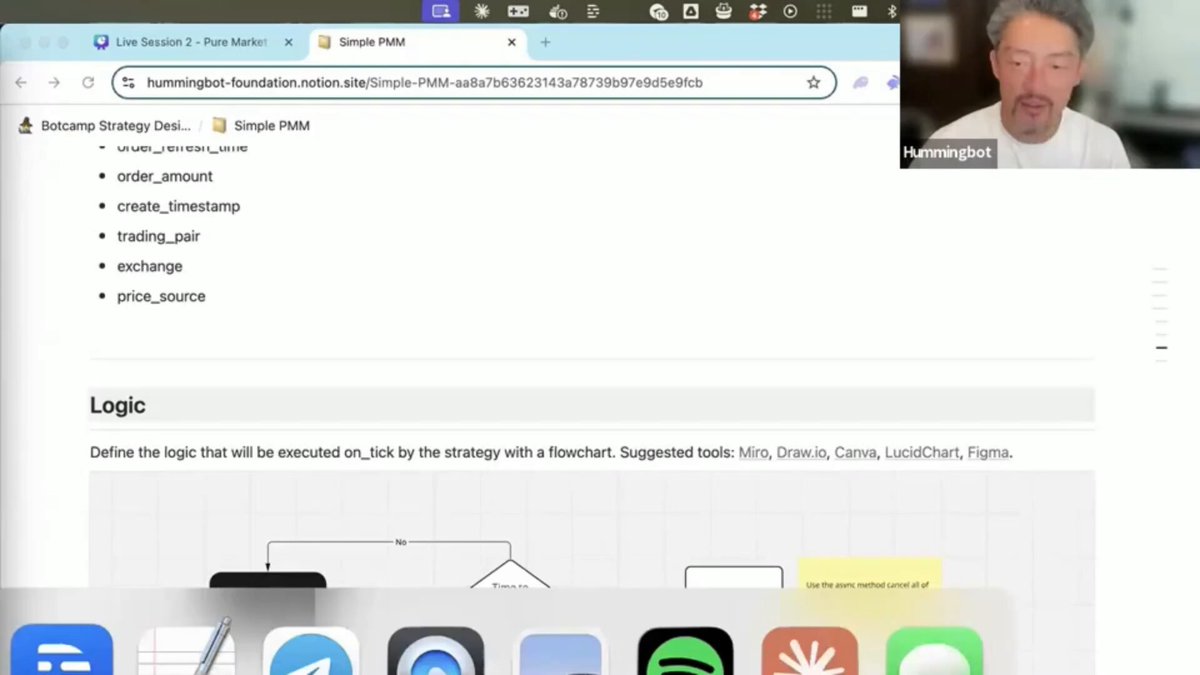Click the 'No' label in flowchart
This screenshot has height=675, width=1200.
tap(401, 542)
